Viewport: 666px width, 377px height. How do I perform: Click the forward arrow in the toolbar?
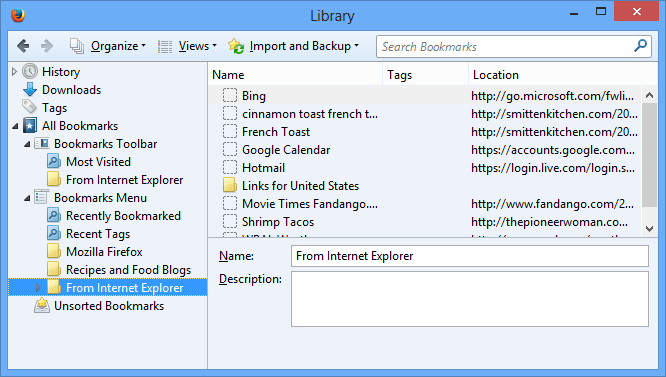(x=47, y=46)
